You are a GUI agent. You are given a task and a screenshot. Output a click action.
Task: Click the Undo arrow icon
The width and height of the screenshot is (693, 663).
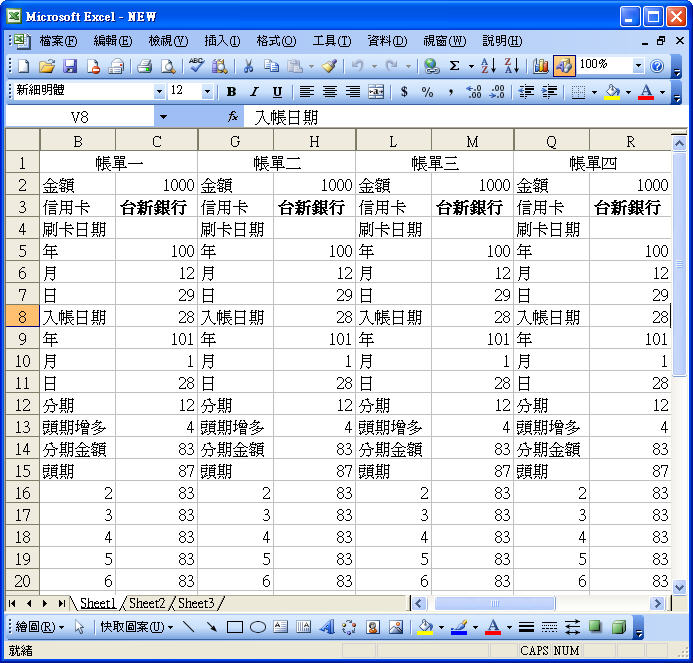coord(358,66)
